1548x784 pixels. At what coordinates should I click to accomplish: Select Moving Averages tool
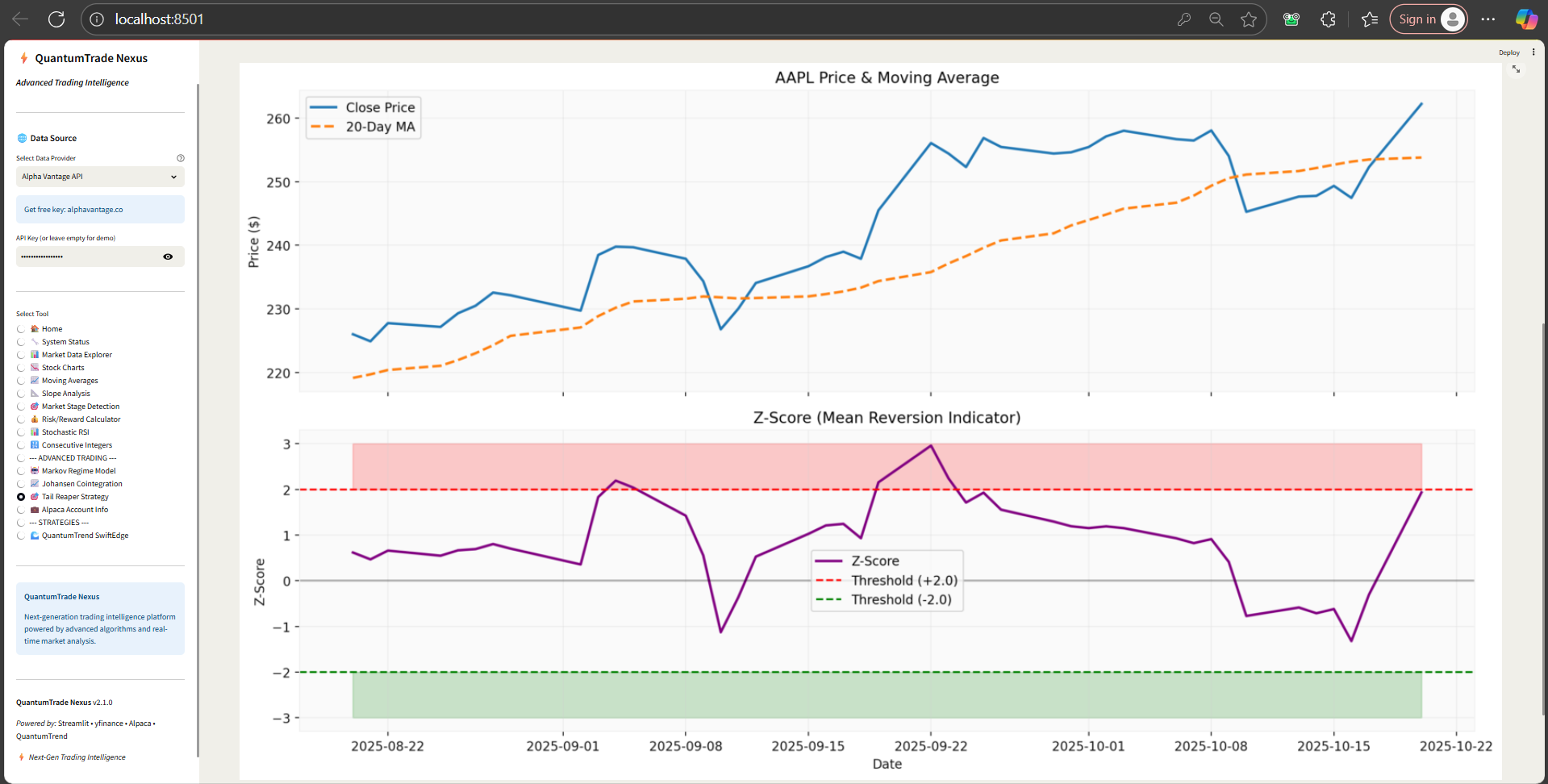click(x=57, y=381)
